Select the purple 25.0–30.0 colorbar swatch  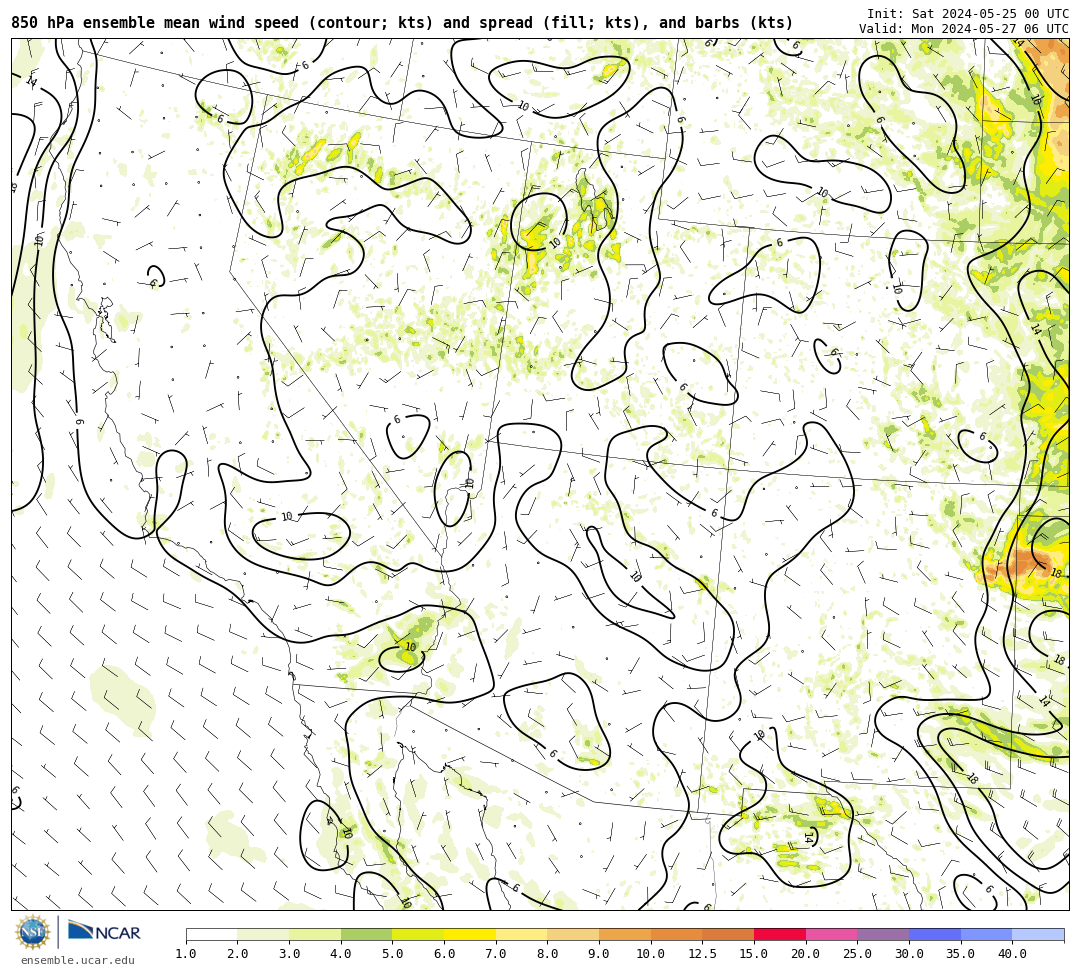tap(883, 934)
